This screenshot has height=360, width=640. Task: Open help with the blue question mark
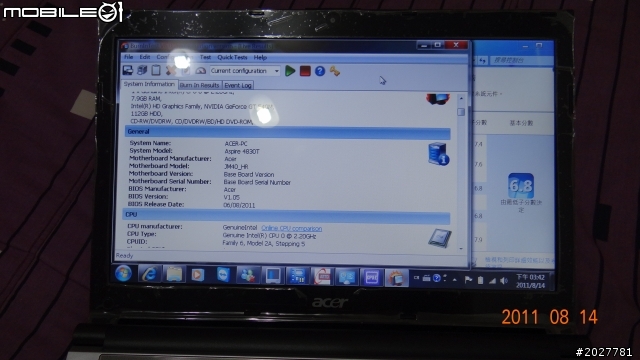[x=320, y=71]
